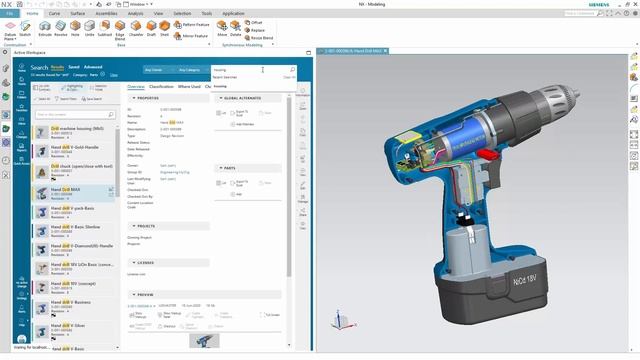Open the File menu
The height and width of the screenshot is (360, 640).
click(x=9, y=13)
